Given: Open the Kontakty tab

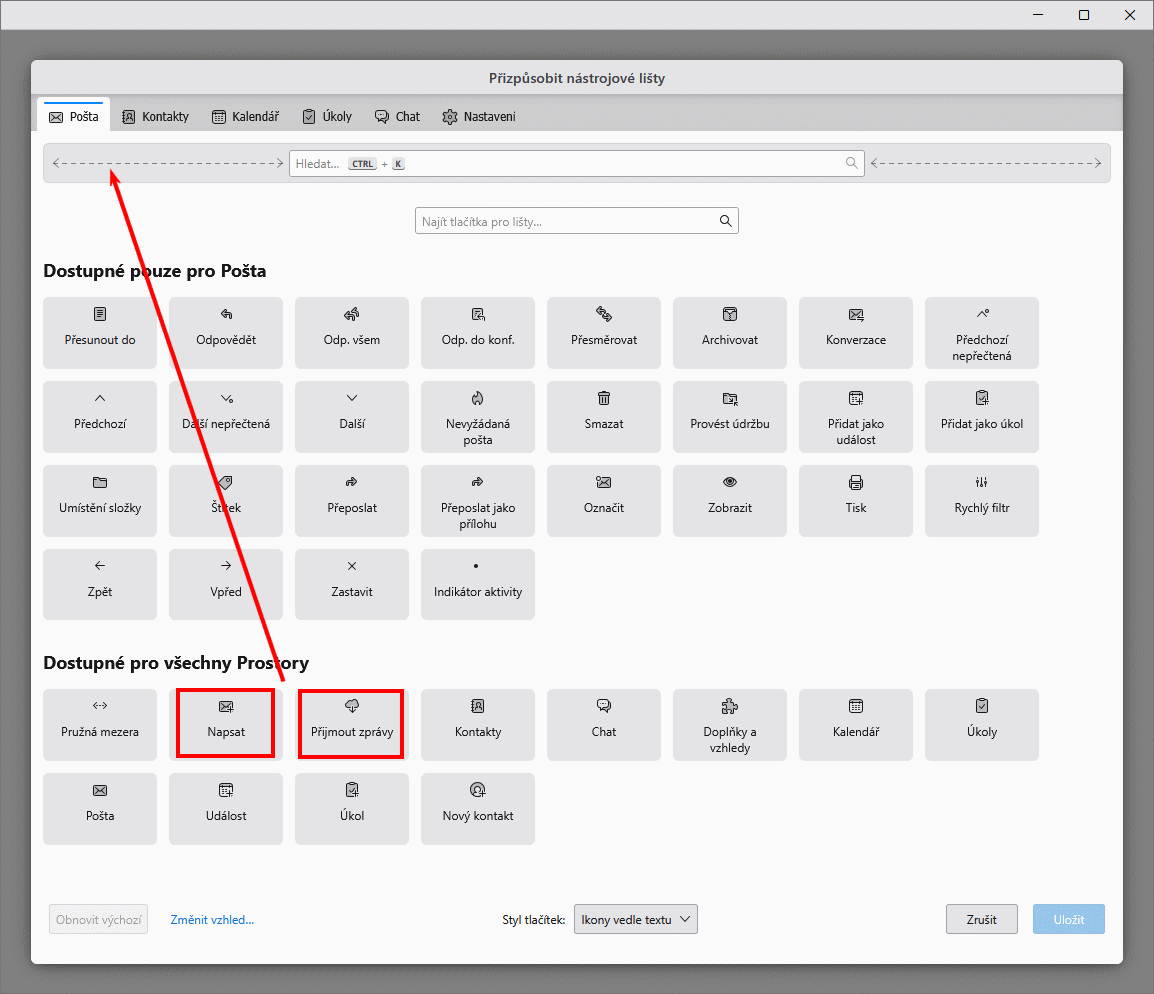Looking at the screenshot, I should pos(155,116).
